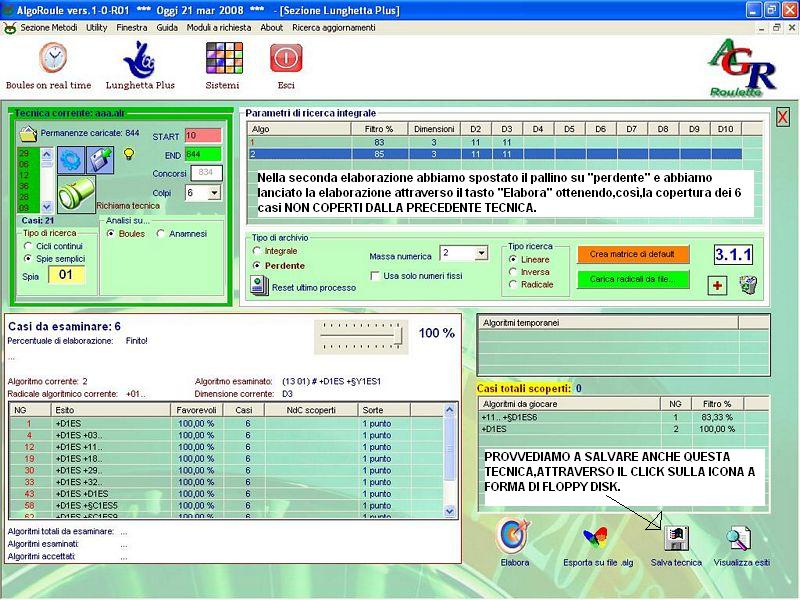Open the Colpi dropdown
Screen dimensions: 800x600
214,193
